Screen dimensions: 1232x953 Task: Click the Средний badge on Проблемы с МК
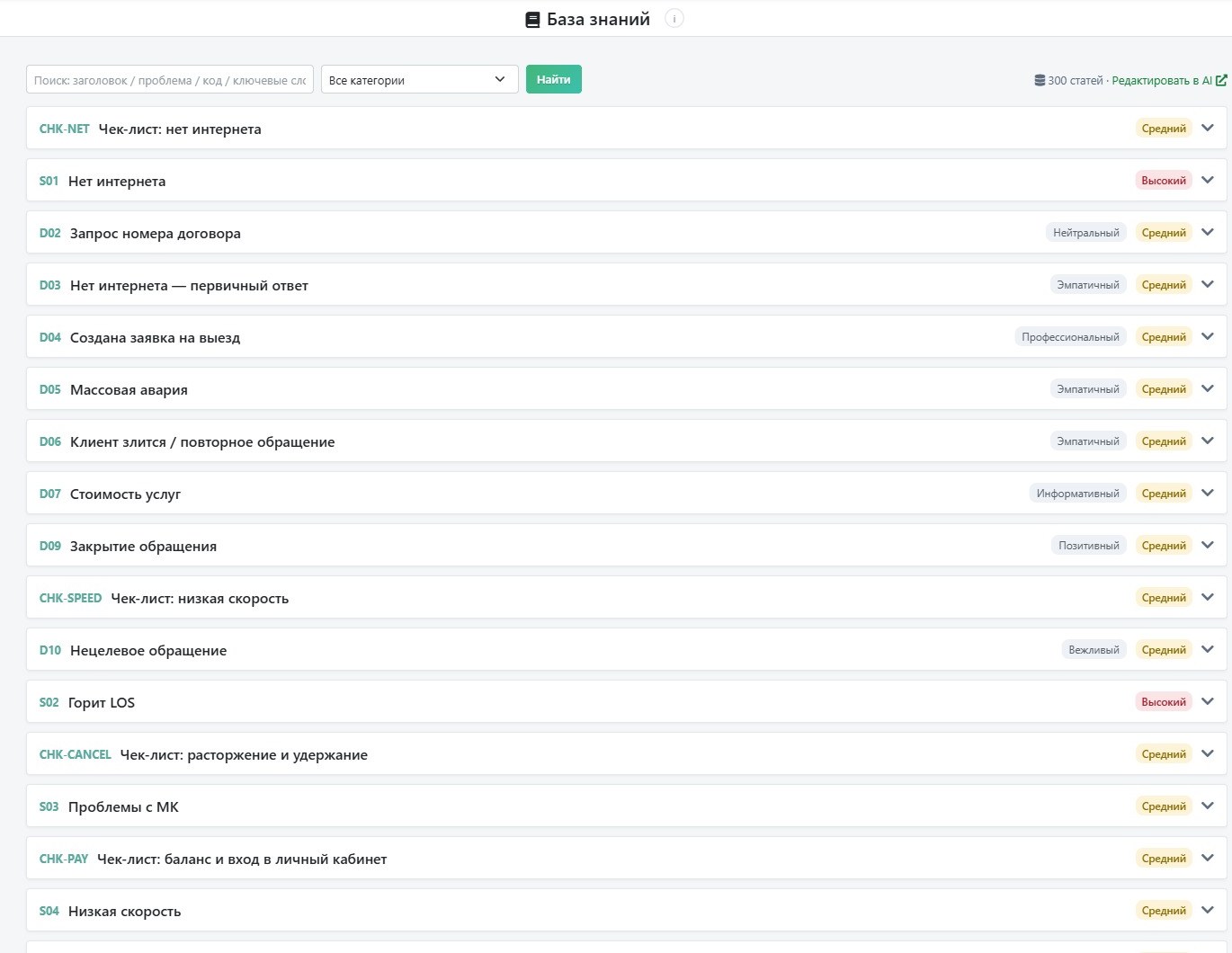(1164, 806)
